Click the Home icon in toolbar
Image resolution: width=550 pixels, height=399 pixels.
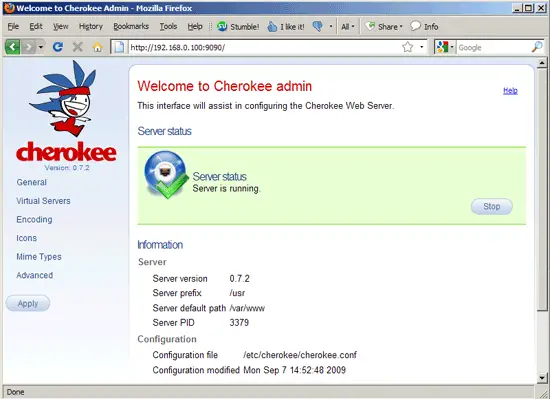pos(98,47)
